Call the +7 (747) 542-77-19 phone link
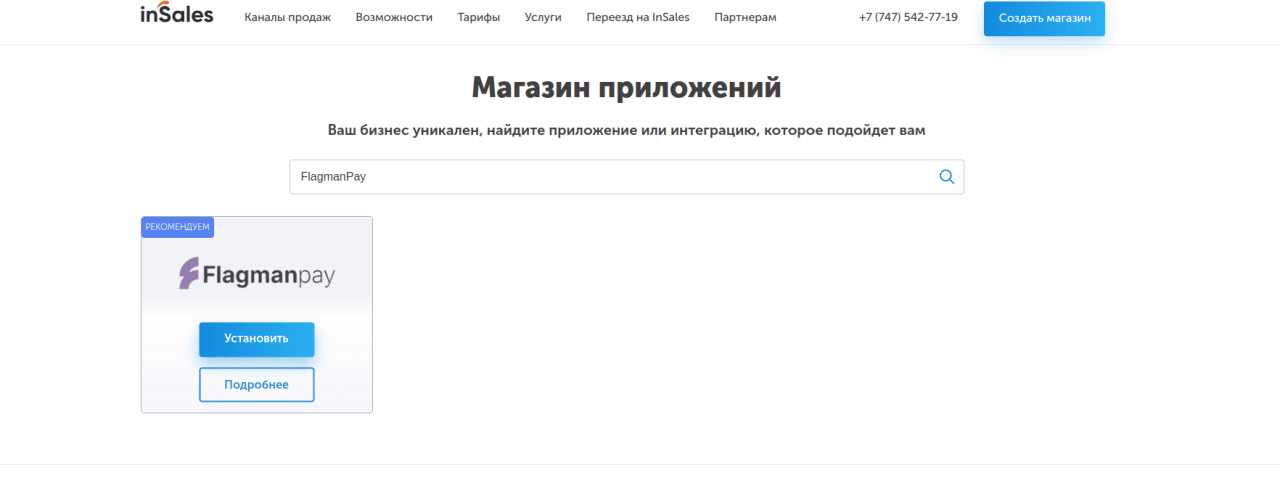 pos(908,18)
